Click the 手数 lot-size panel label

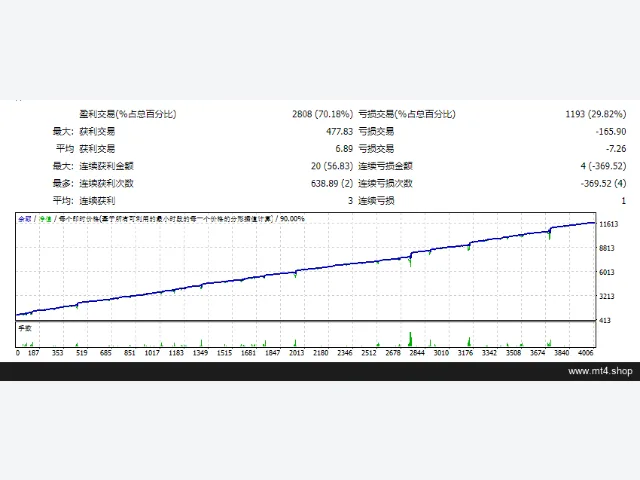[x=25, y=328]
